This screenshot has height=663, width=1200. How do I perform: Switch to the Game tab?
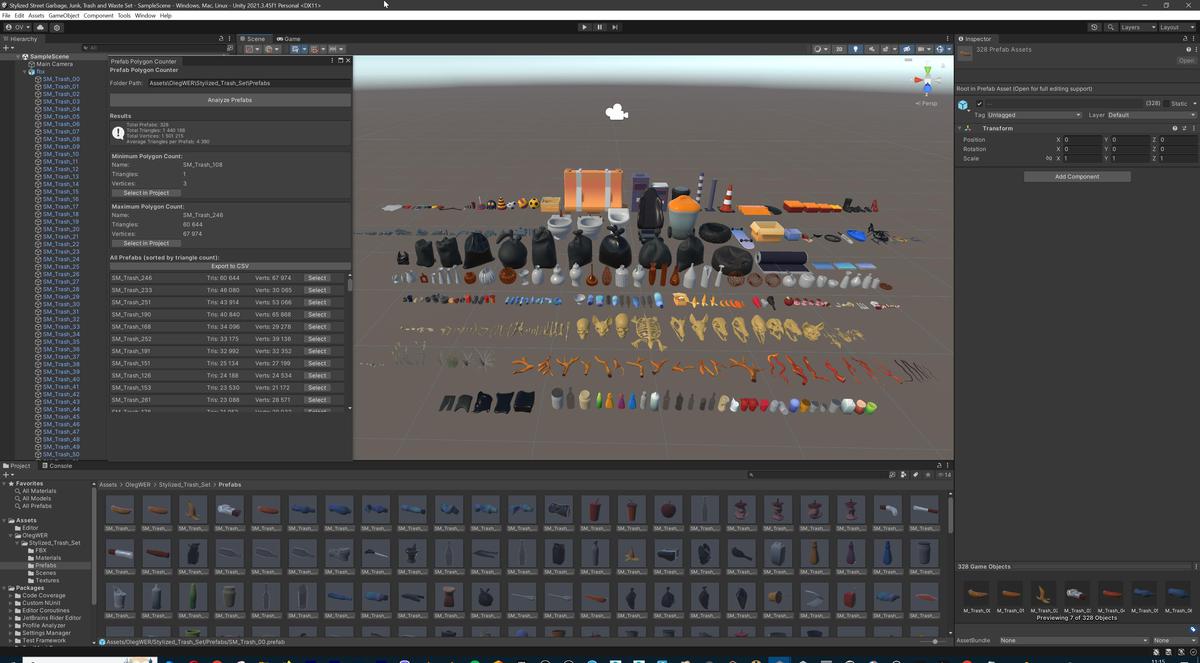[289, 39]
